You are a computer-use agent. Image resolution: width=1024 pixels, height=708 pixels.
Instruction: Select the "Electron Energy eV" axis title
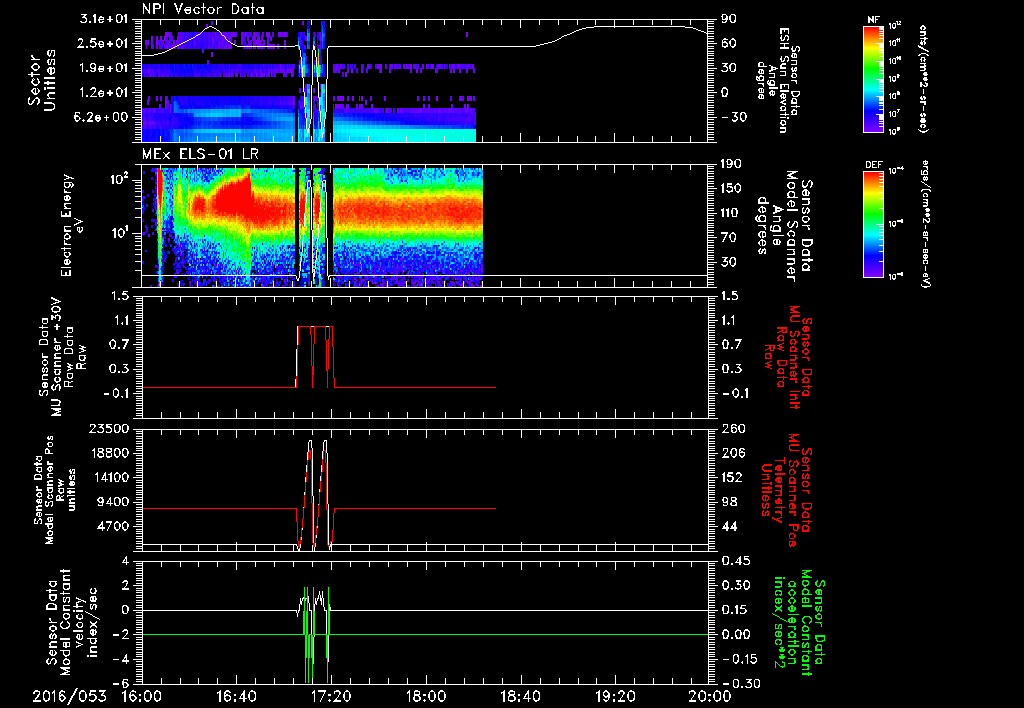(x=73, y=225)
